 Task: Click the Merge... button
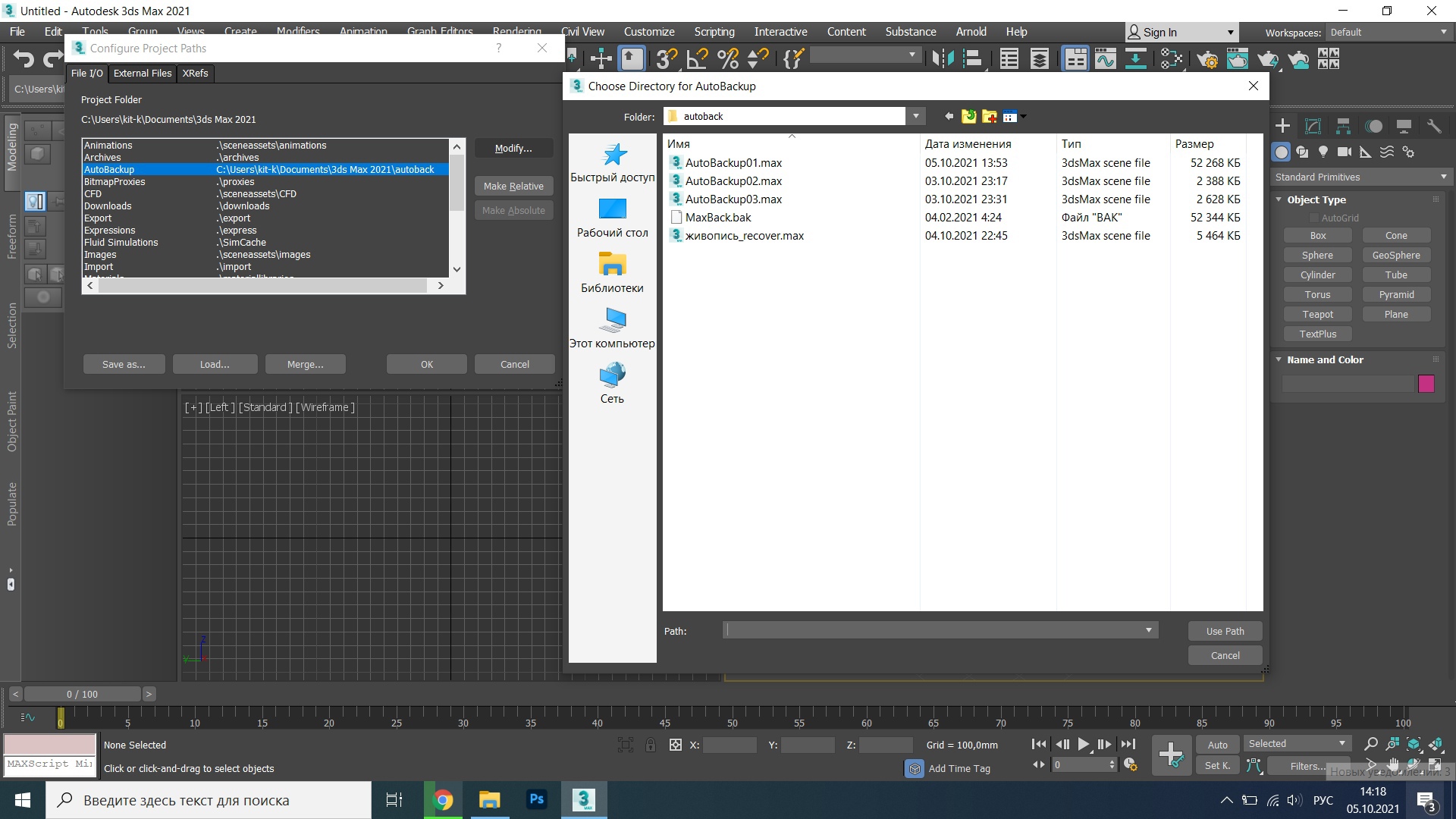point(305,364)
